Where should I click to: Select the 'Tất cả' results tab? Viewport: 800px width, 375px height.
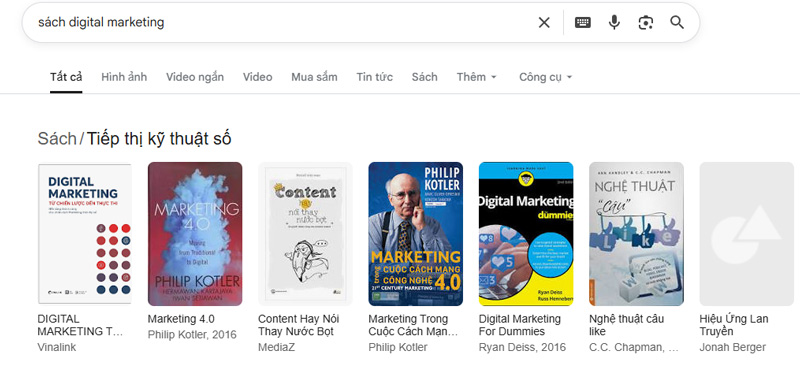66,77
